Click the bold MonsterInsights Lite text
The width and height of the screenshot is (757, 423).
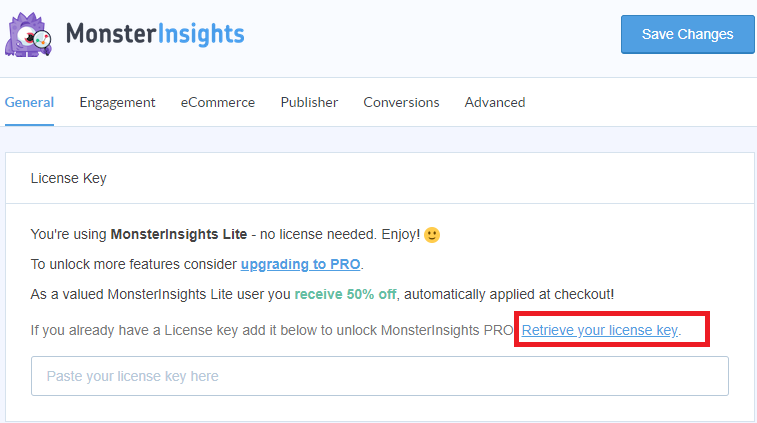178,235
